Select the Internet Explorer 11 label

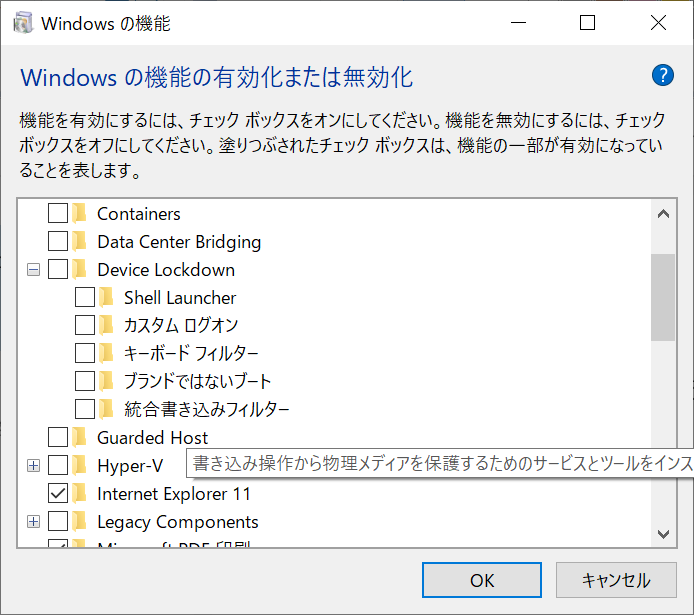(x=174, y=494)
